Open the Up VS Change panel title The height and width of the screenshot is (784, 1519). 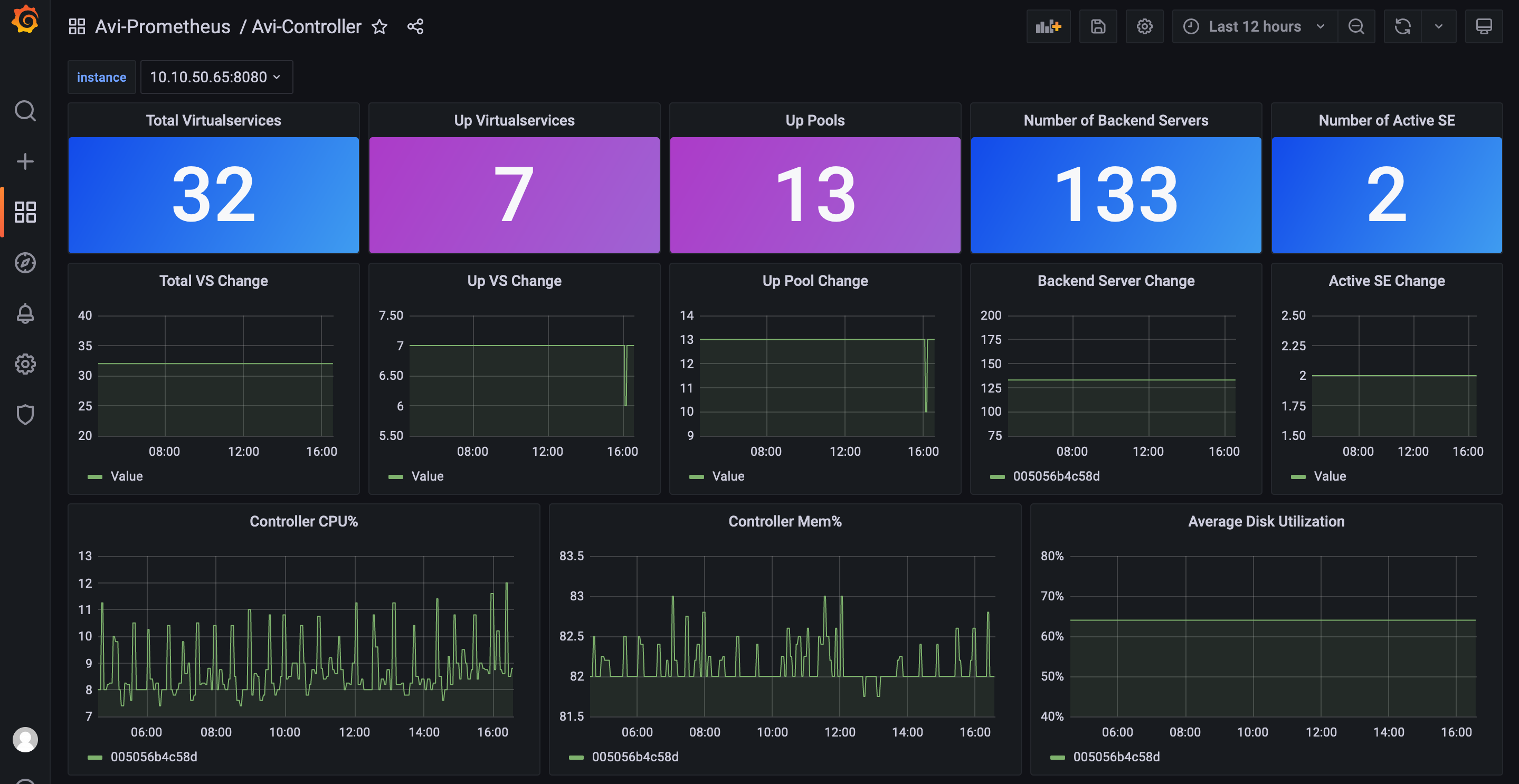coord(514,281)
